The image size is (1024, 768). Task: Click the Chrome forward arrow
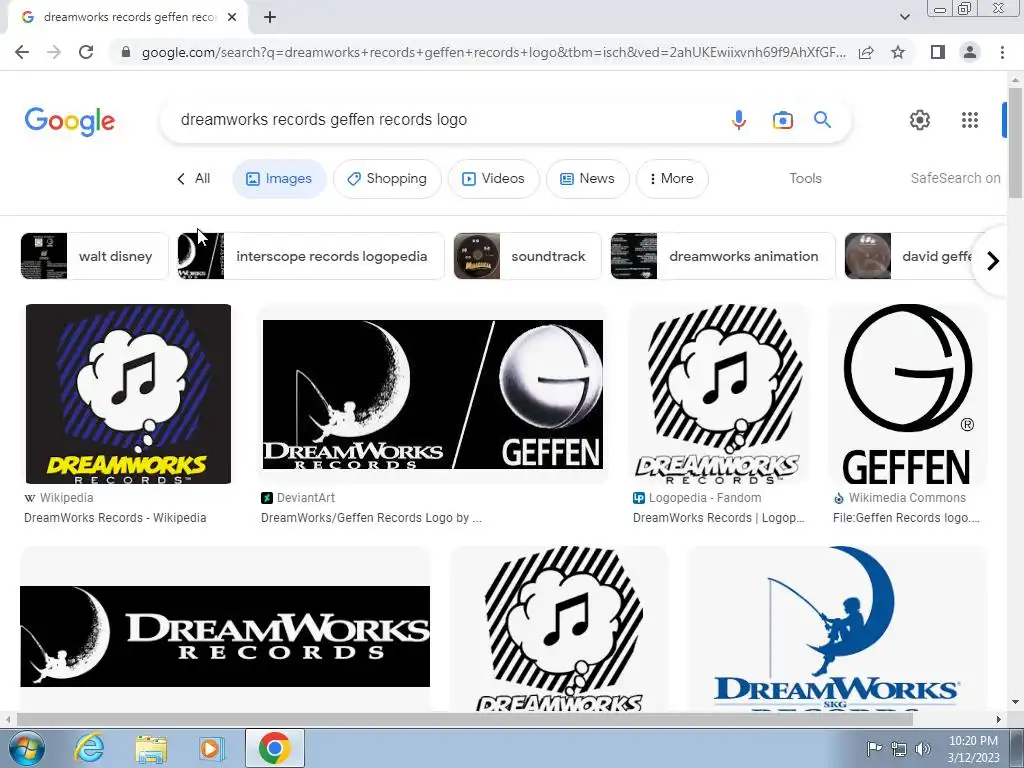coord(54,52)
